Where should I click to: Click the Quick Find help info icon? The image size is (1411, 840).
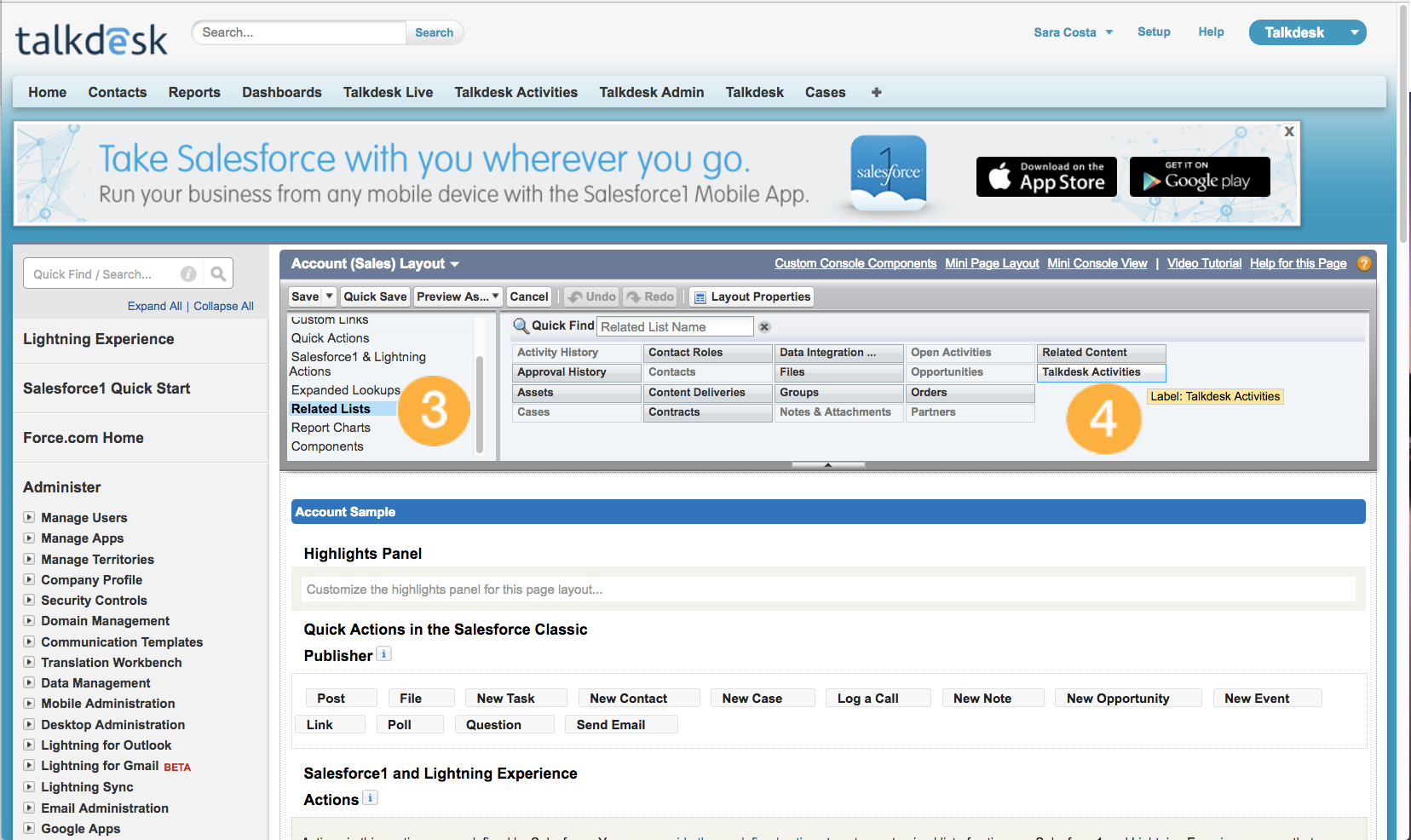(188, 273)
